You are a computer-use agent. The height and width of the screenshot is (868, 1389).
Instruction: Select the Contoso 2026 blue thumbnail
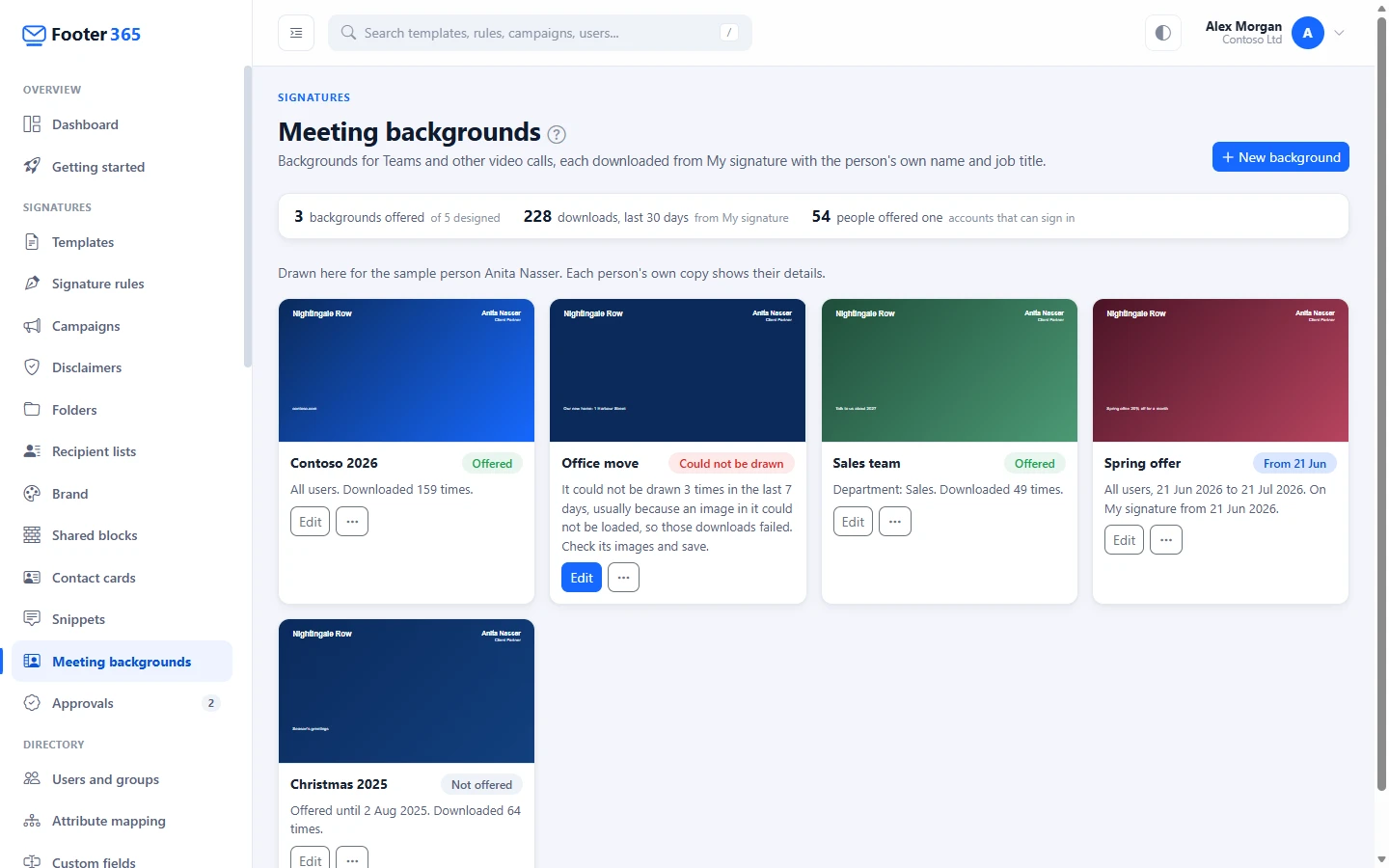406,370
